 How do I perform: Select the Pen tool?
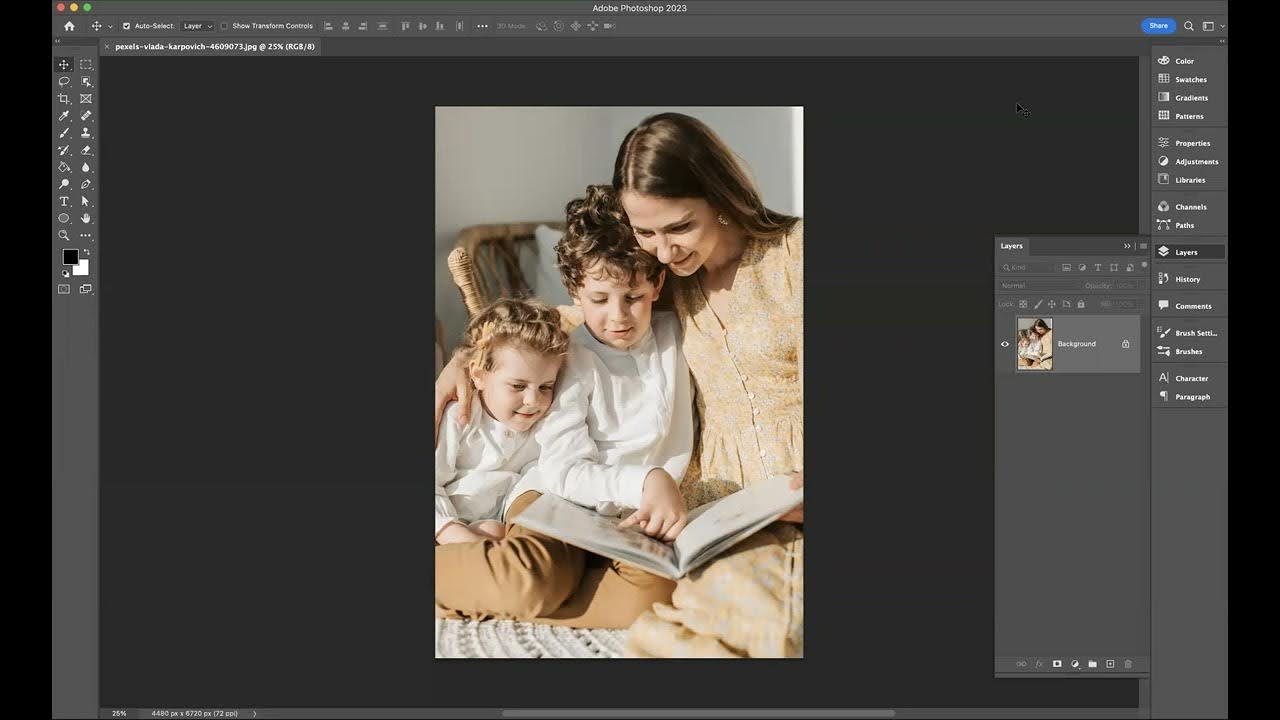click(86, 184)
